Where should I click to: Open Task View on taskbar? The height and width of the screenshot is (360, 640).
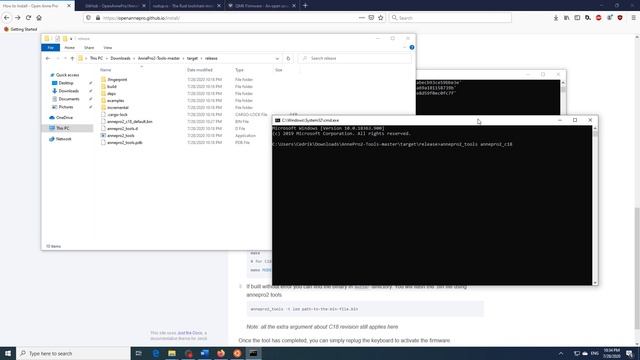(x=139, y=353)
